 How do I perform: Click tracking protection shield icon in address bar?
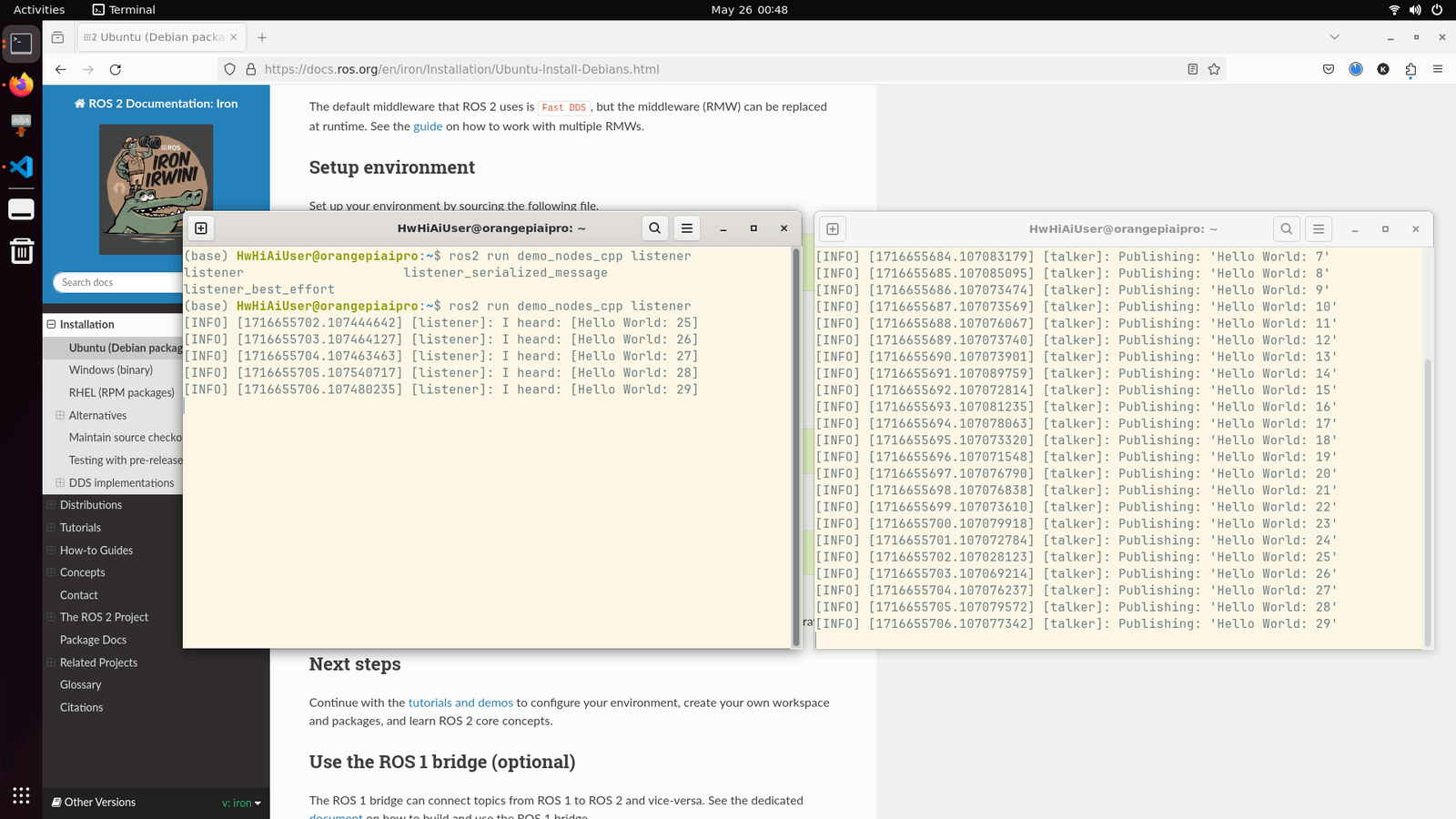tap(229, 69)
